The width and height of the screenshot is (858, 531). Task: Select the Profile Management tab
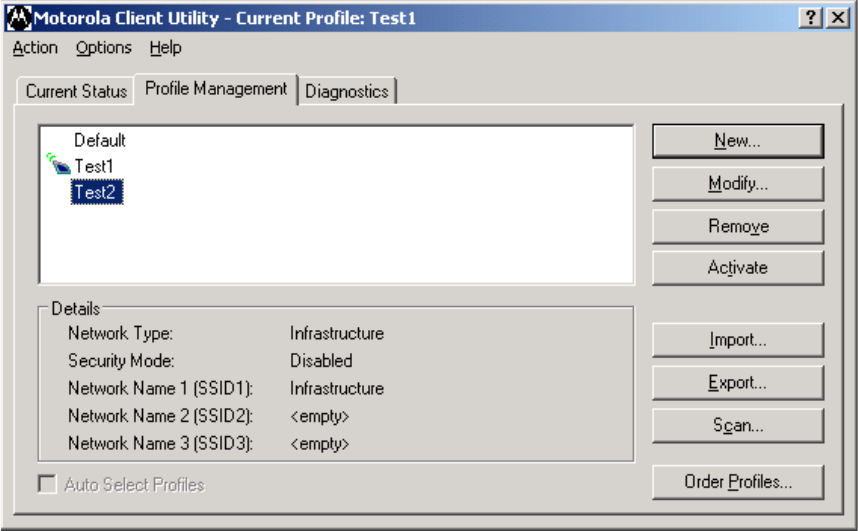coord(216,89)
